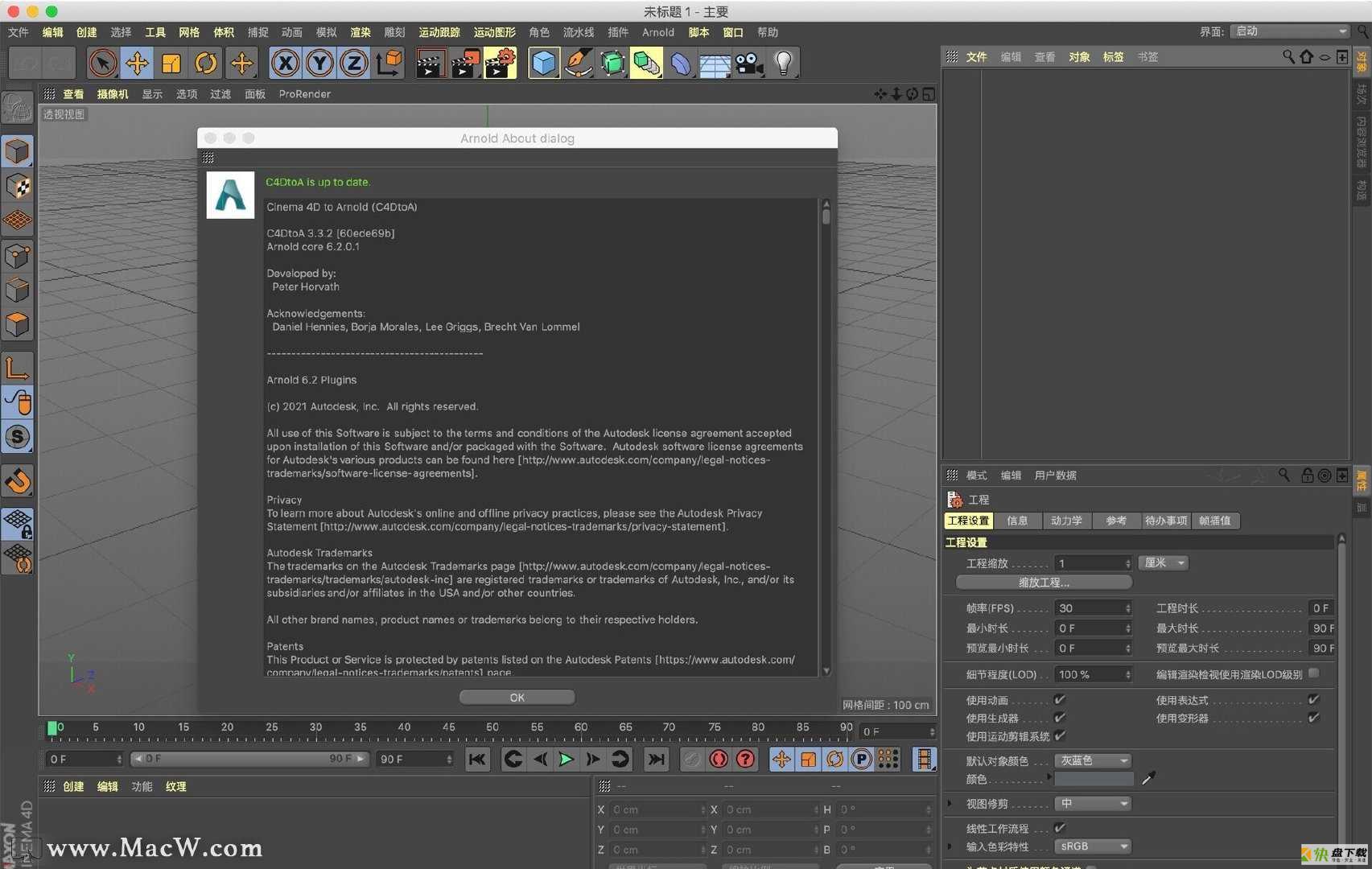The image size is (1372, 869).
Task: Click the 细节程度(LOD) stepper arrows
Action: 1127,674
